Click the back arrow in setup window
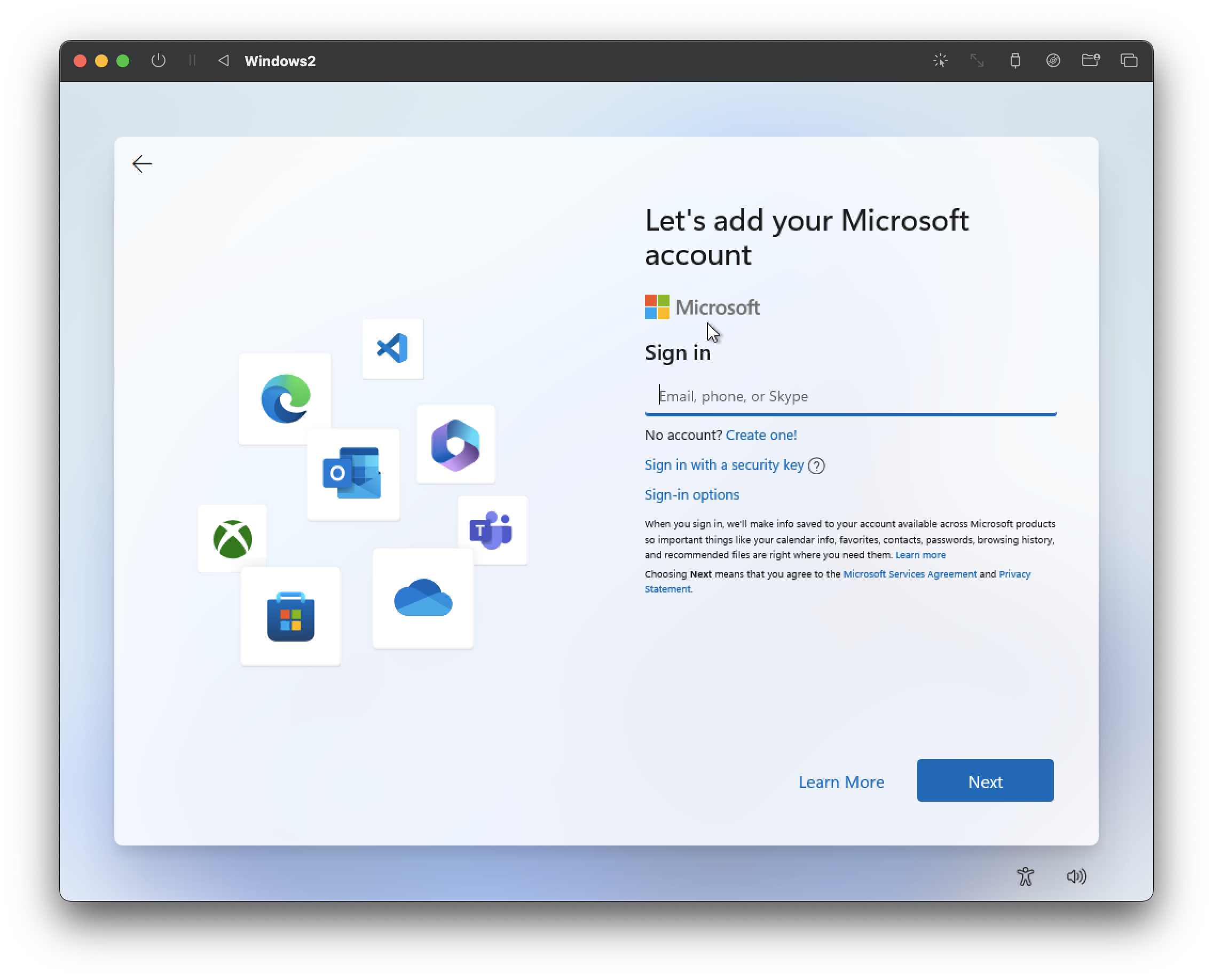The height and width of the screenshot is (980, 1213). [x=141, y=164]
